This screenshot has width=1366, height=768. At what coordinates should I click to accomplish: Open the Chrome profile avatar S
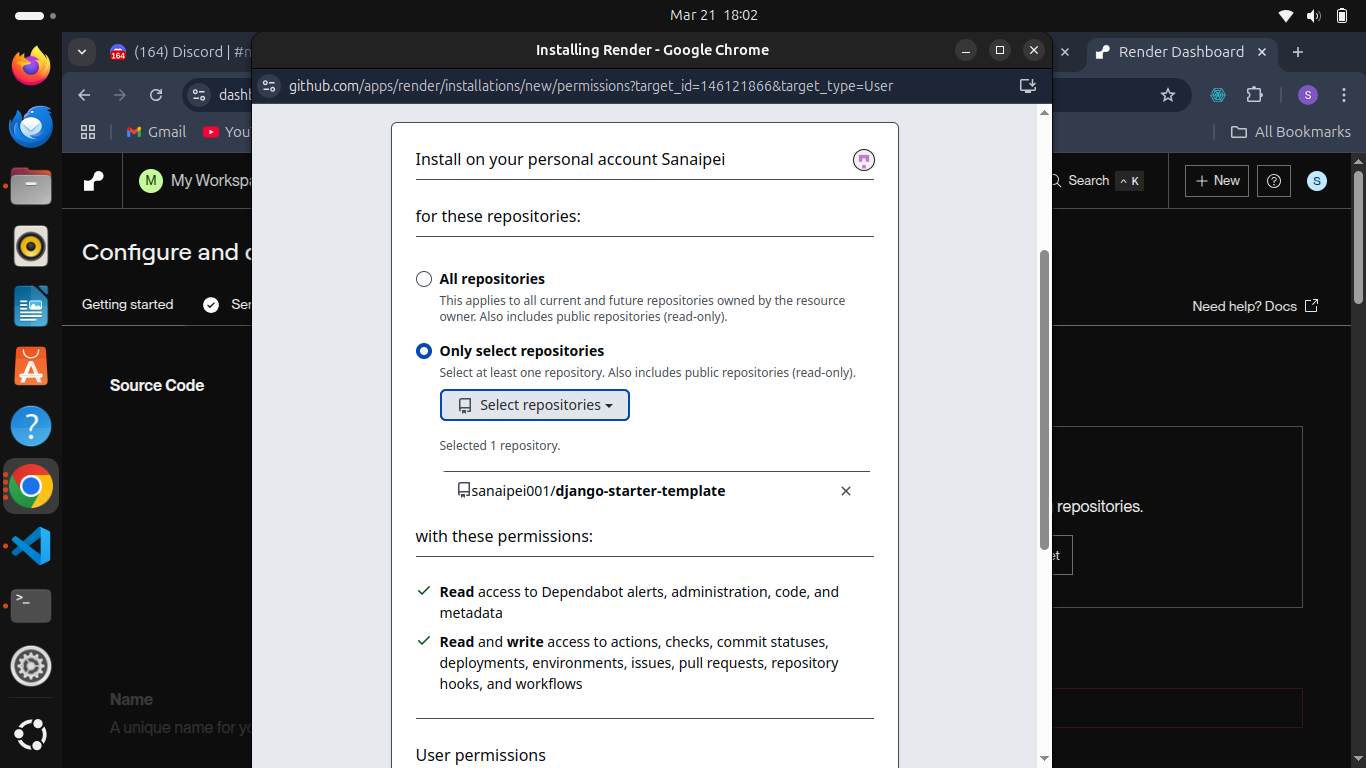click(1308, 95)
